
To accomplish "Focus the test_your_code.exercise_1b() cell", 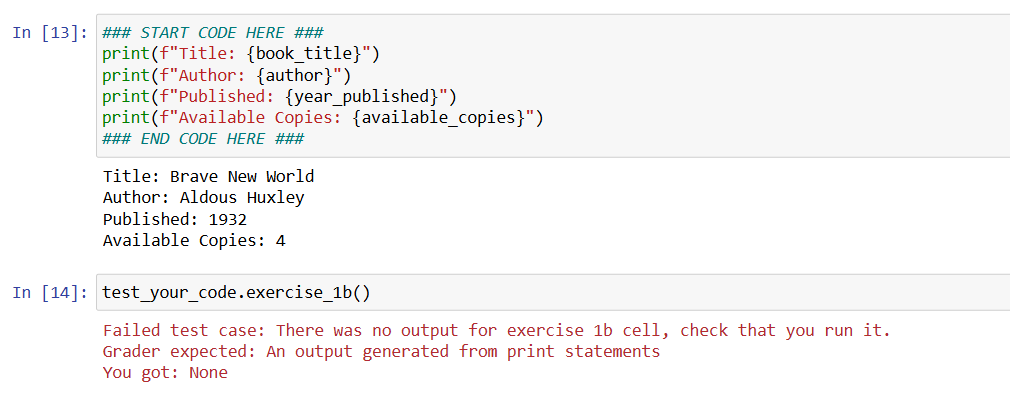I will [553, 293].
